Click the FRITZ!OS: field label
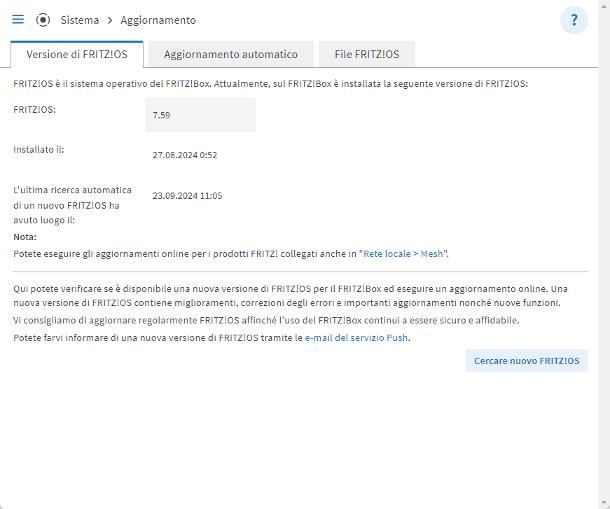610x509 pixels. [35, 110]
